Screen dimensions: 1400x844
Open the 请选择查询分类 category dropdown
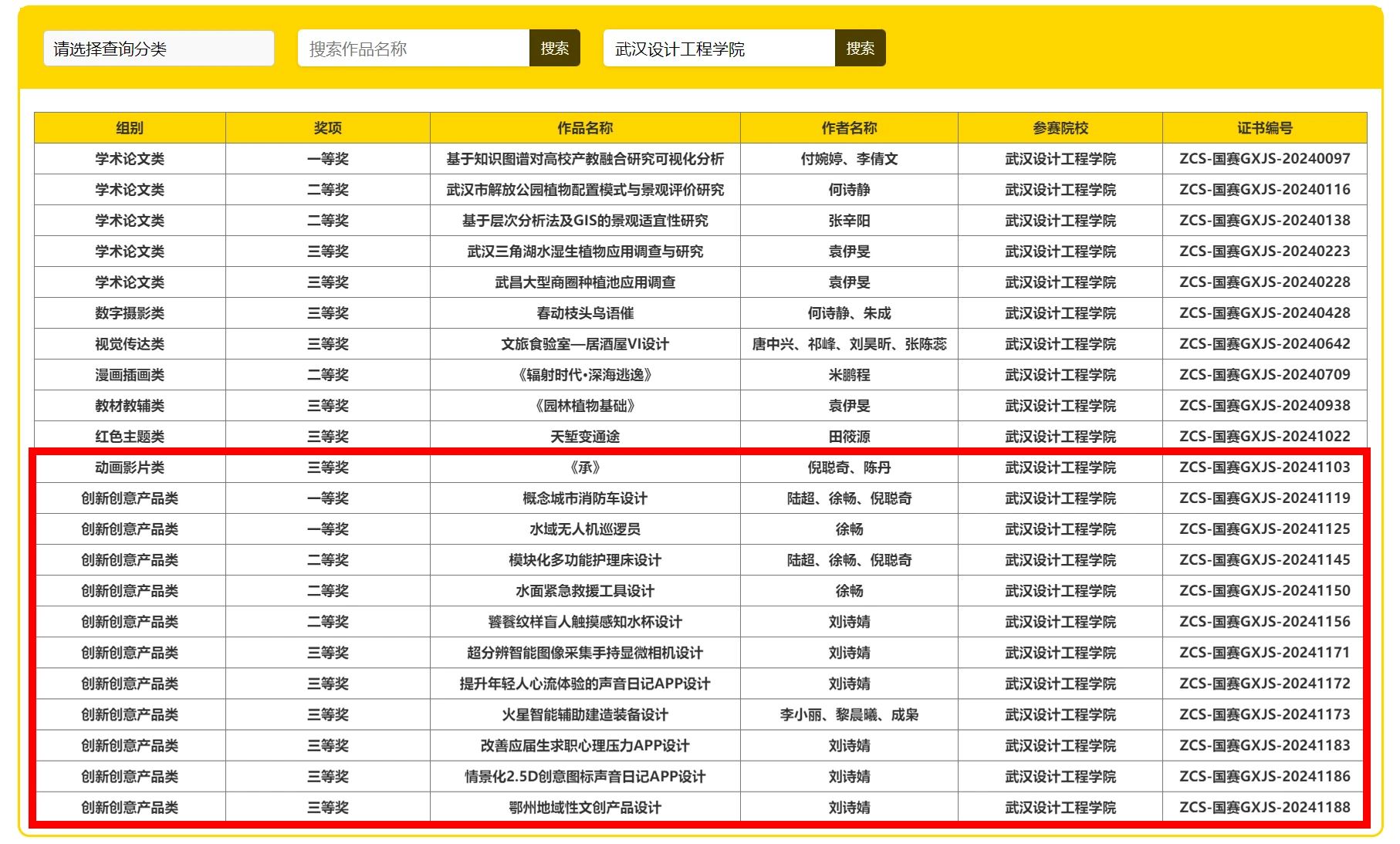[158, 49]
